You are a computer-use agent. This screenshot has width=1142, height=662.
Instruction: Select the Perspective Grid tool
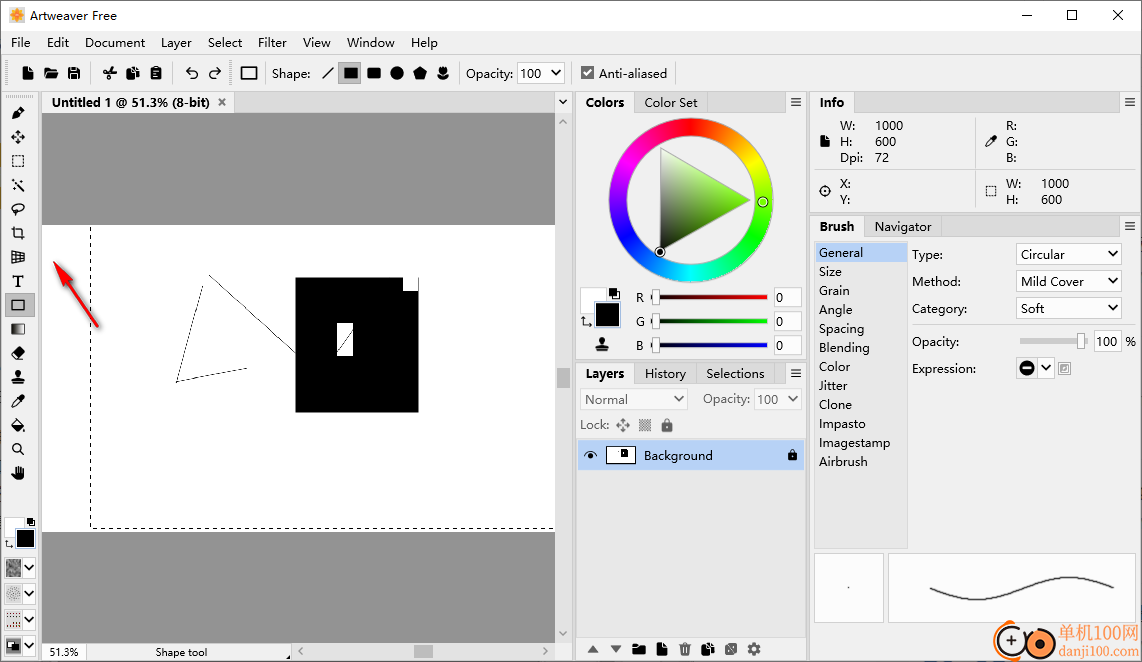[x=18, y=257]
